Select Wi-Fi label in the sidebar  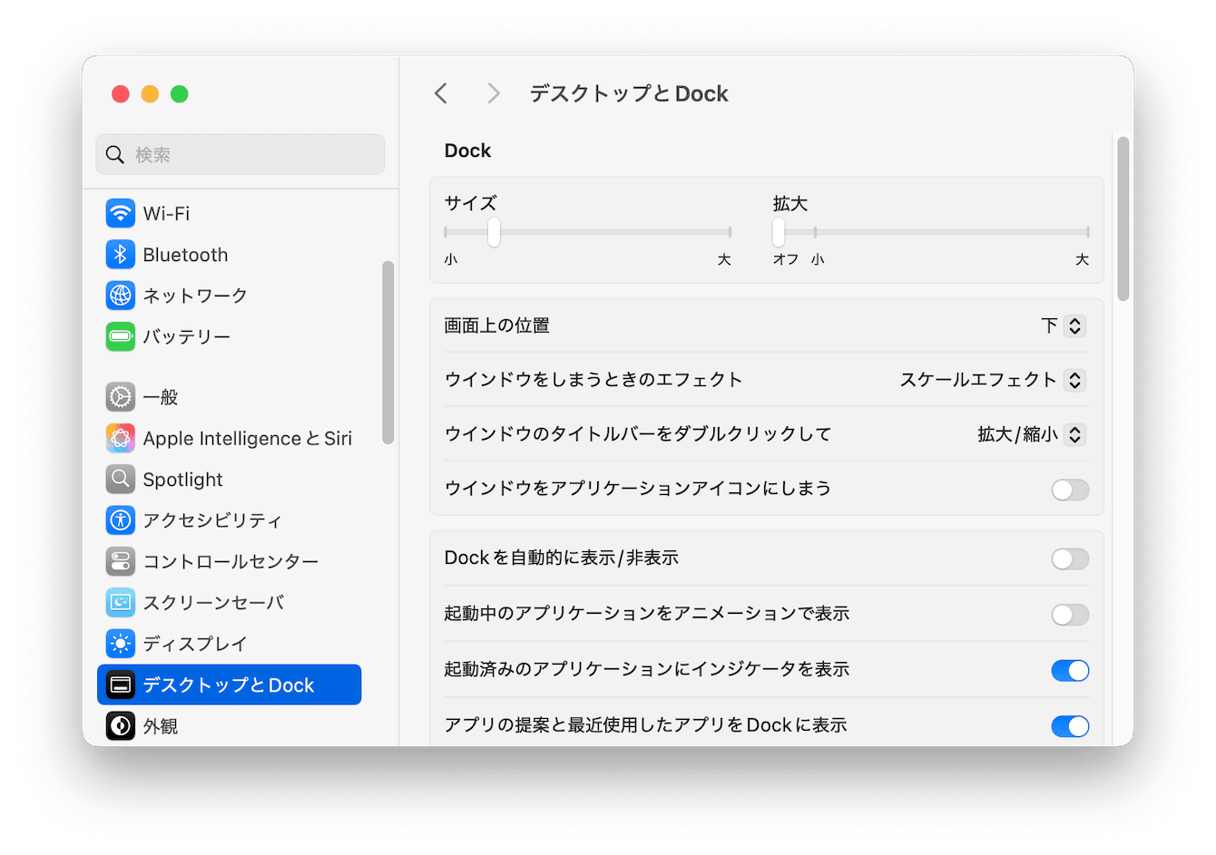pyautogui.click(x=166, y=213)
